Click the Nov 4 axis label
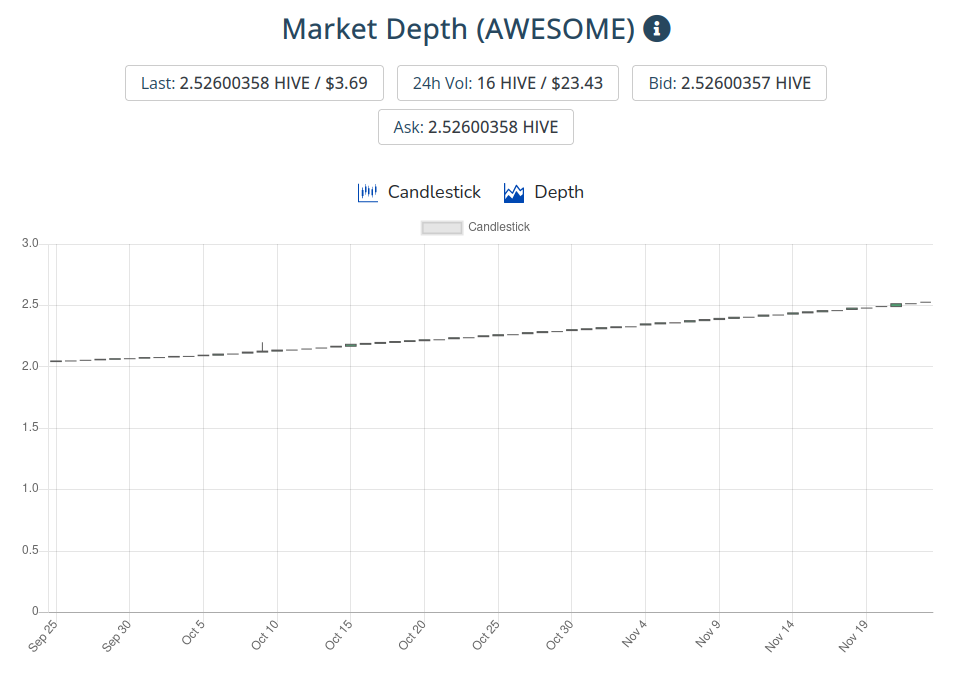The image size is (973, 688). coord(634,633)
